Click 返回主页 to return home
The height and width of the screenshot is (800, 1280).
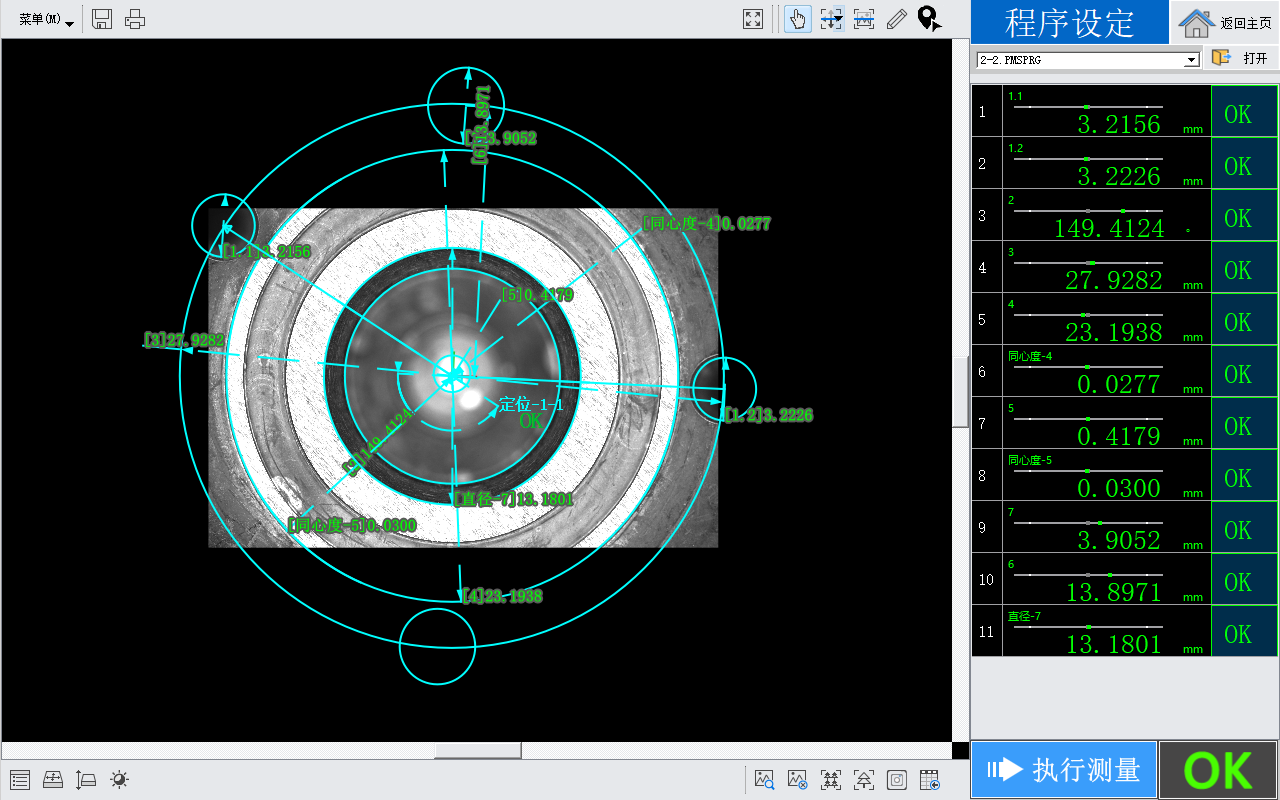(x=1225, y=23)
